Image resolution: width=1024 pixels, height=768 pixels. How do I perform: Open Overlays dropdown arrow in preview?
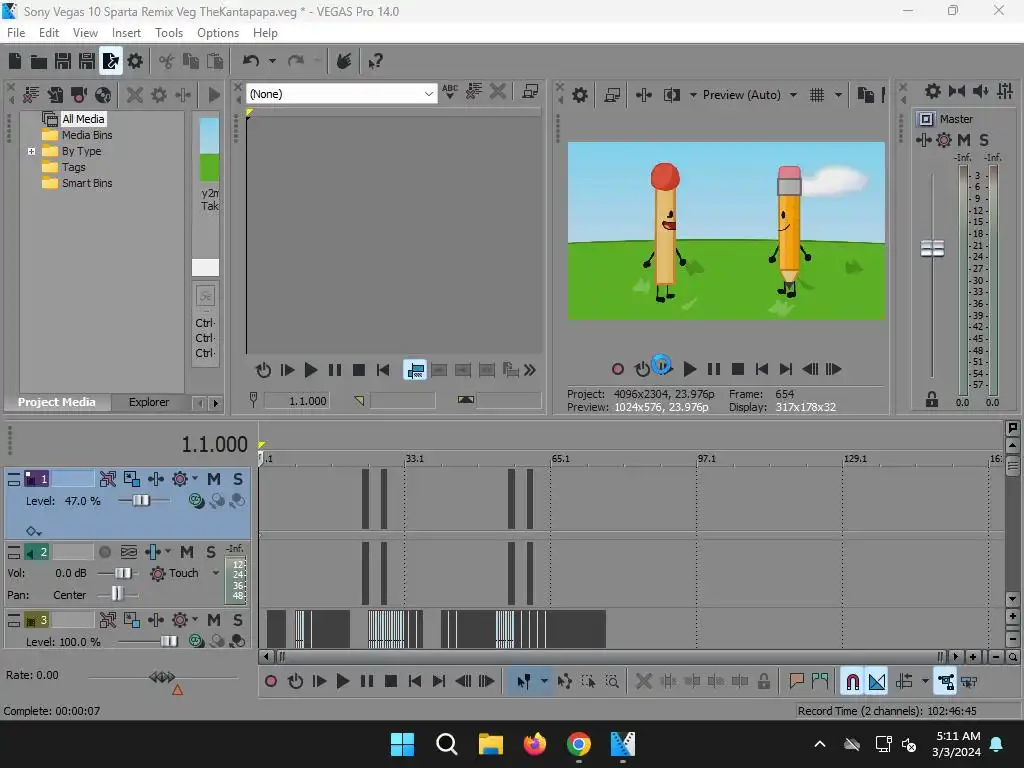(839, 95)
